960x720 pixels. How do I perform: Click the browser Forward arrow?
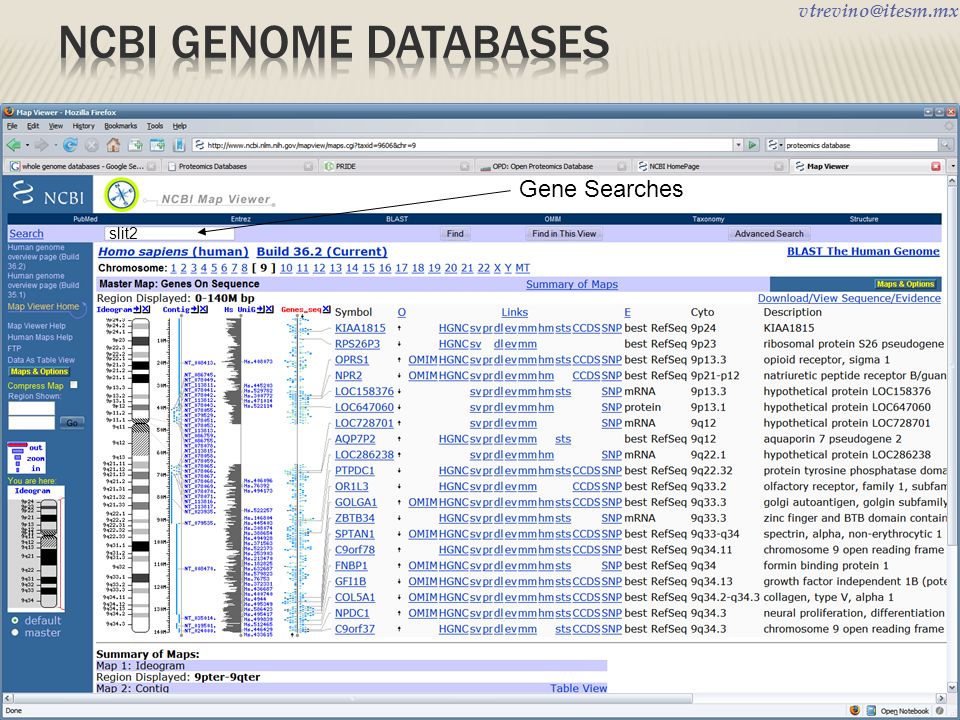(41, 145)
